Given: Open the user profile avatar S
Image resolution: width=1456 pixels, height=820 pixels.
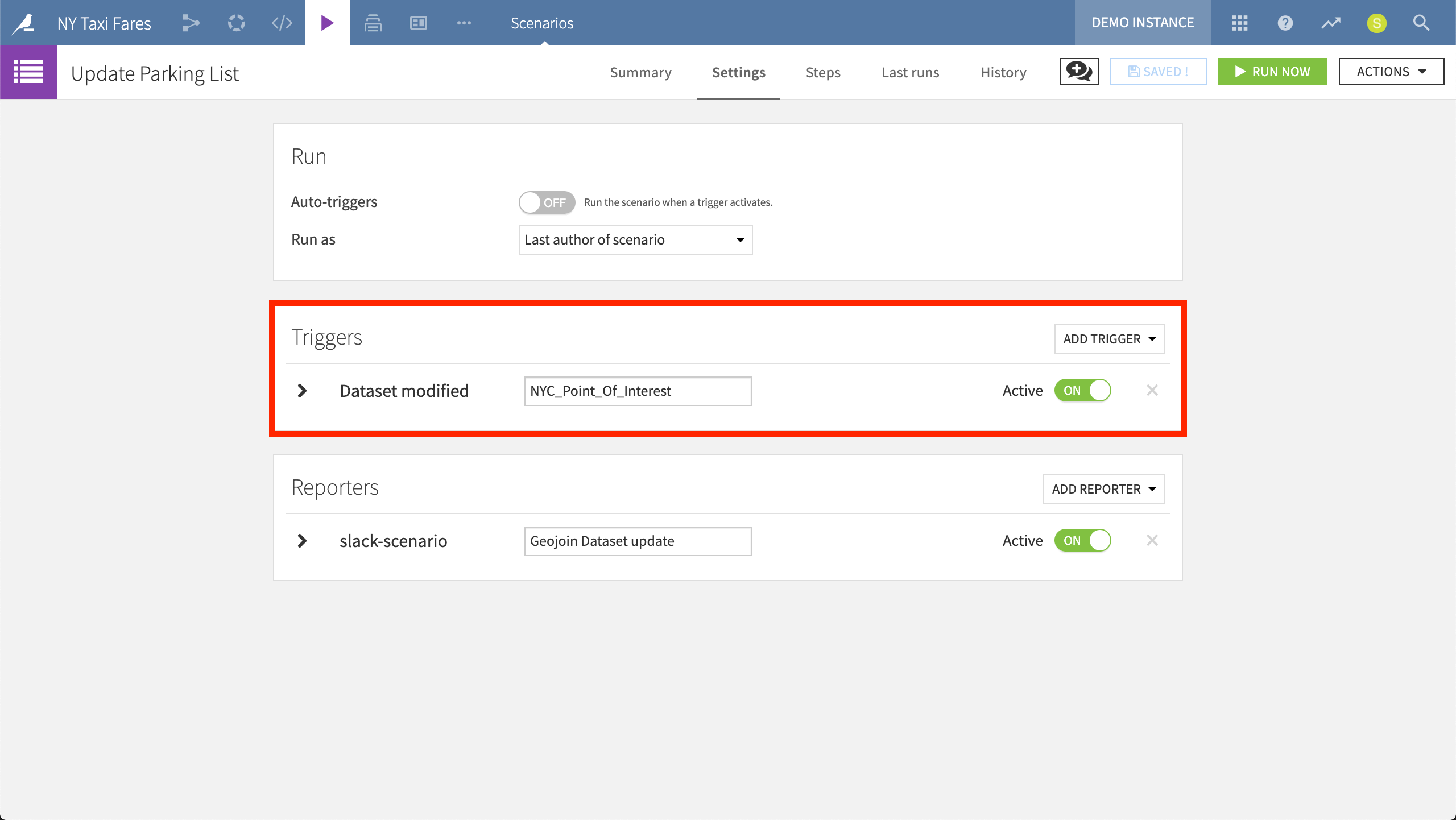Looking at the screenshot, I should click(1376, 23).
